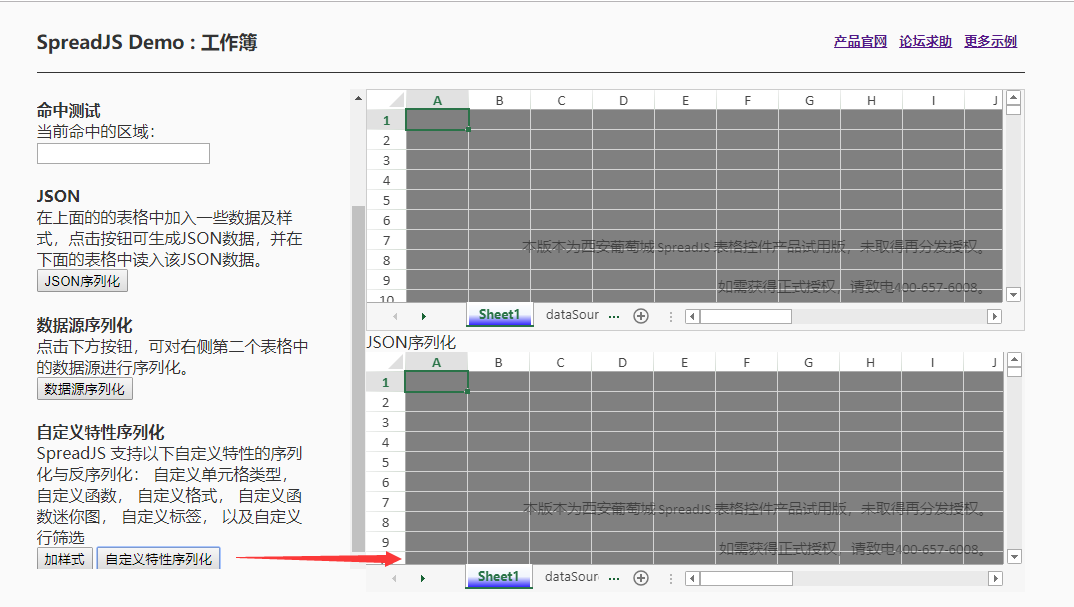Click horizontal scrollbar thumb in top spreadsheet
Screen dimensions: 1074x607
[746, 317]
